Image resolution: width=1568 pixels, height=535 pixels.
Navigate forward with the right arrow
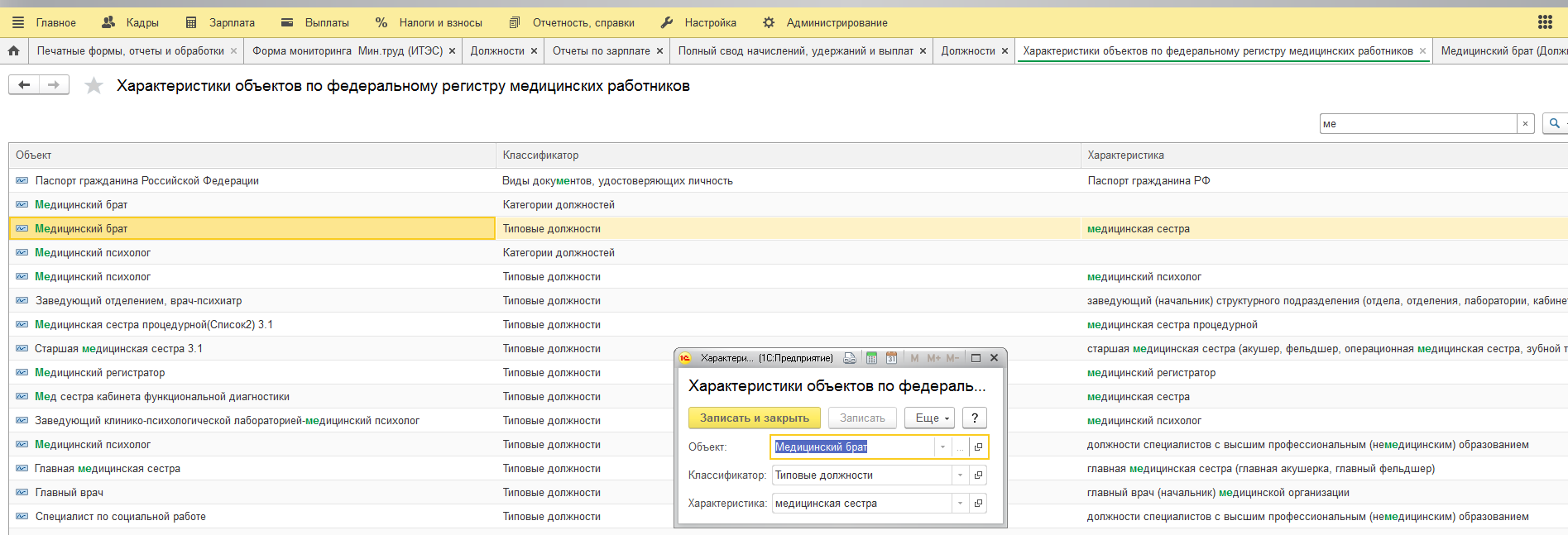54,84
